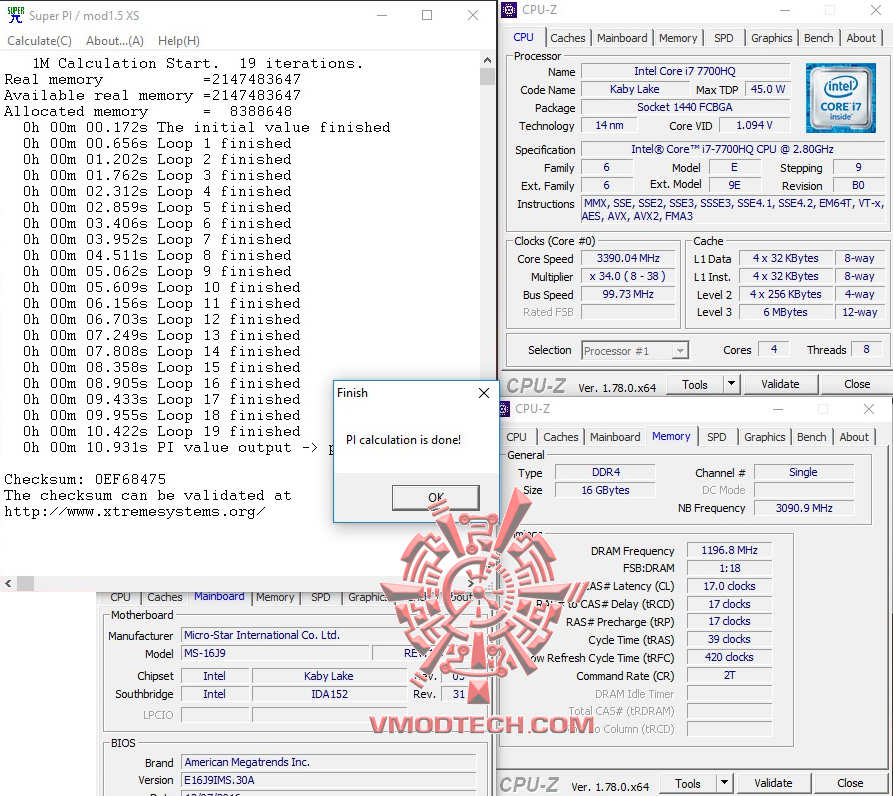Select Bench tab in the Memory CPU-Z window
Screen dimensions: 893x796
click(x=812, y=437)
